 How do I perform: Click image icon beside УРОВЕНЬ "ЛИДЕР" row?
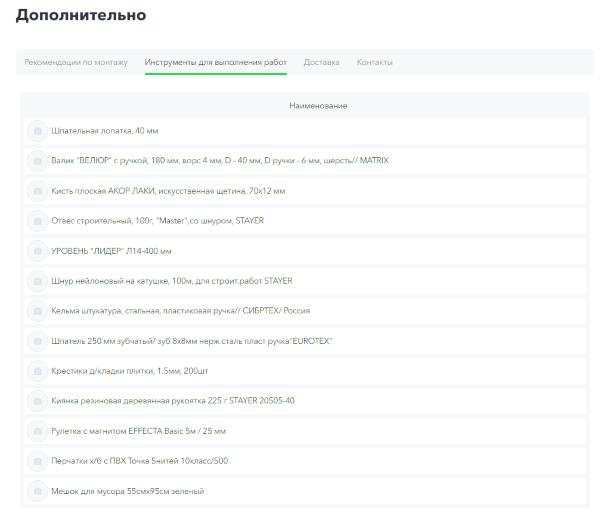[38, 251]
